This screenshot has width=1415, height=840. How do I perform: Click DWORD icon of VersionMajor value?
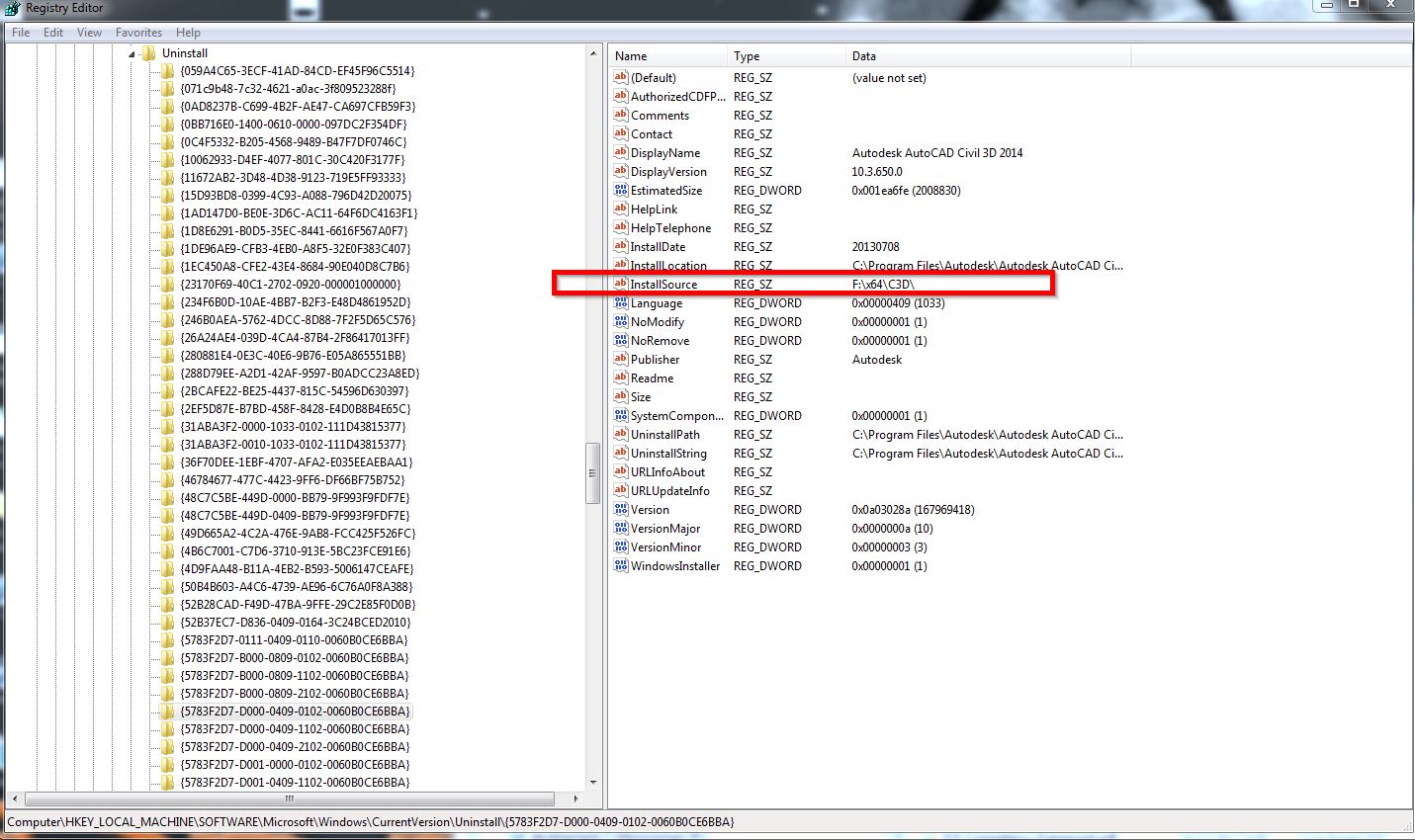click(x=621, y=528)
